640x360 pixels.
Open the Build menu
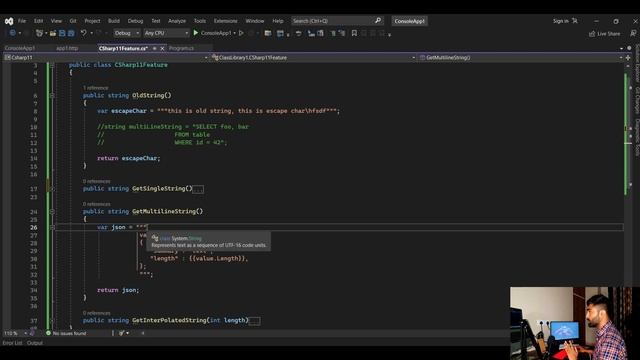tap(114, 21)
